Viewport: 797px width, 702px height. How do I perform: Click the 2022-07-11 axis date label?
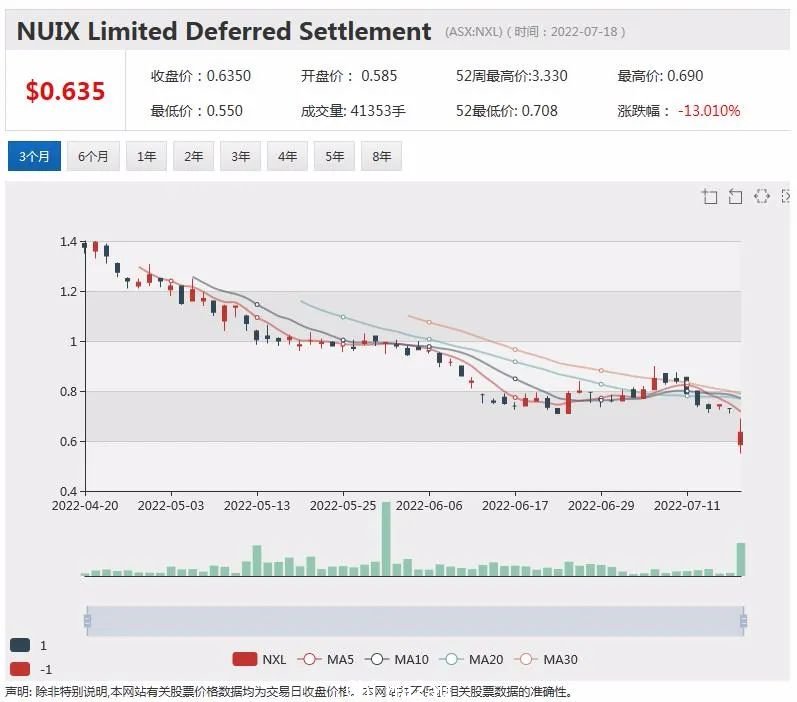(687, 505)
